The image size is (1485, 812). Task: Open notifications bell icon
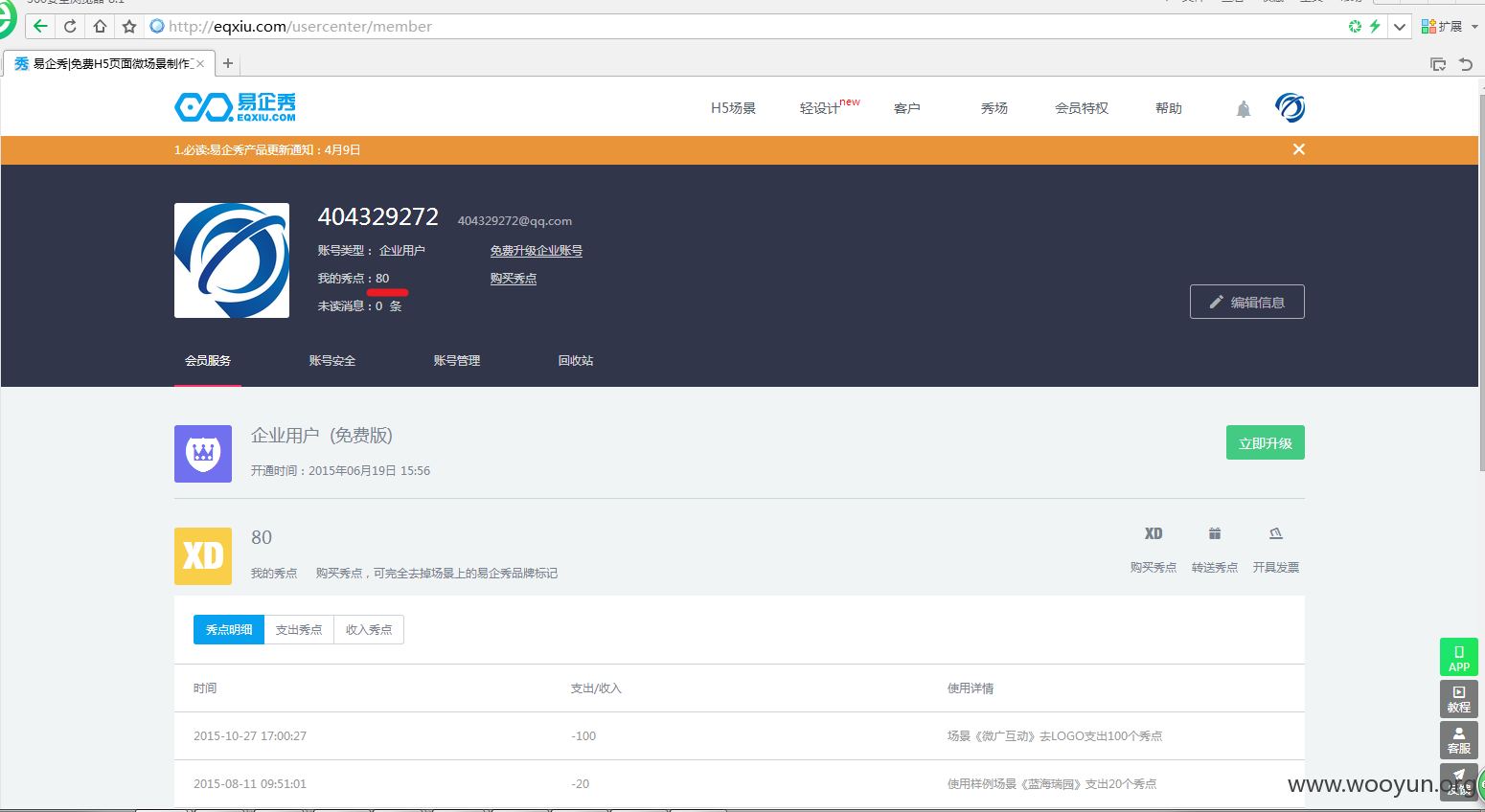(1244, 109)
